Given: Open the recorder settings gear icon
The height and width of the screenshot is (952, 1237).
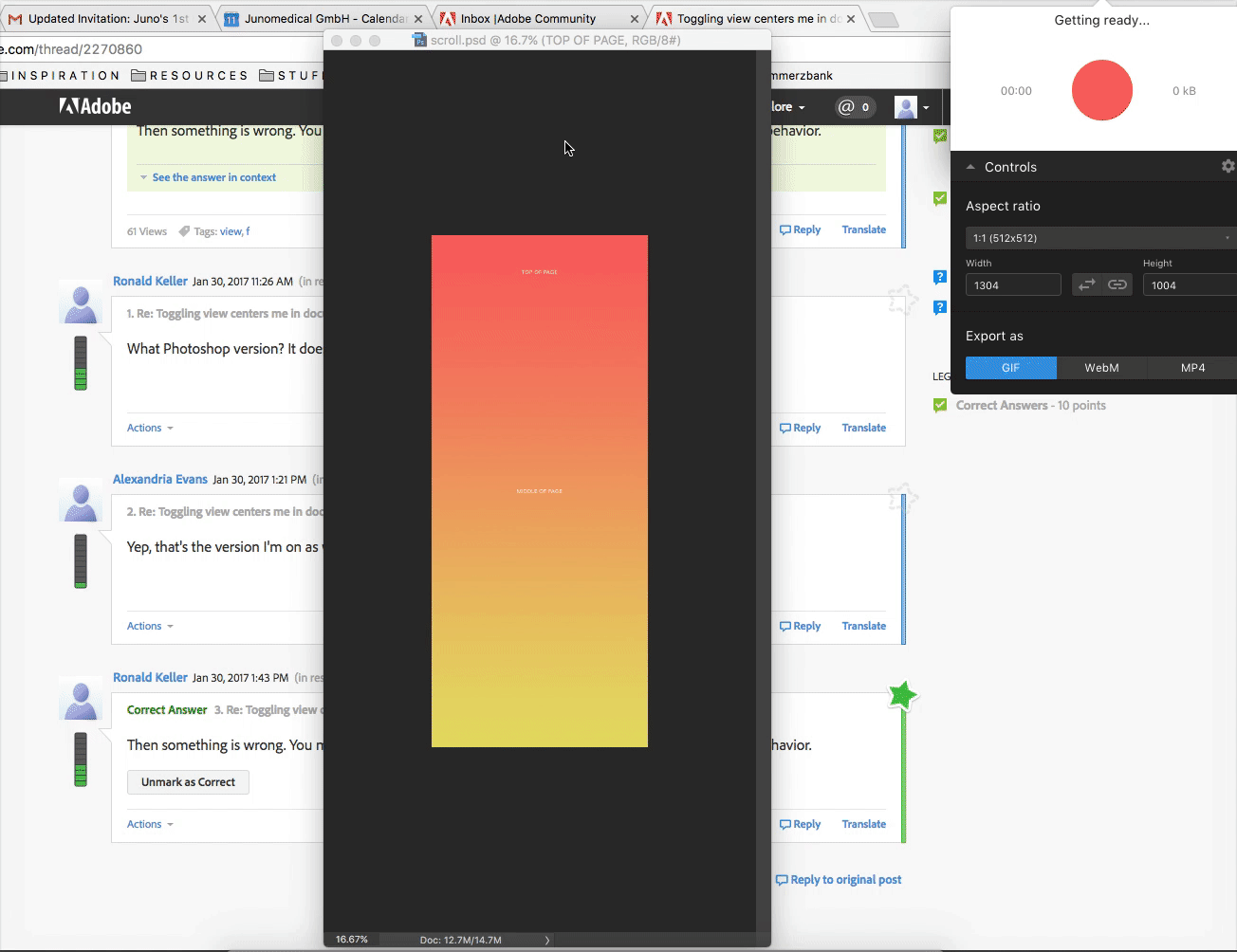Looking at the screenshot, I should [x=1228, y=166].
